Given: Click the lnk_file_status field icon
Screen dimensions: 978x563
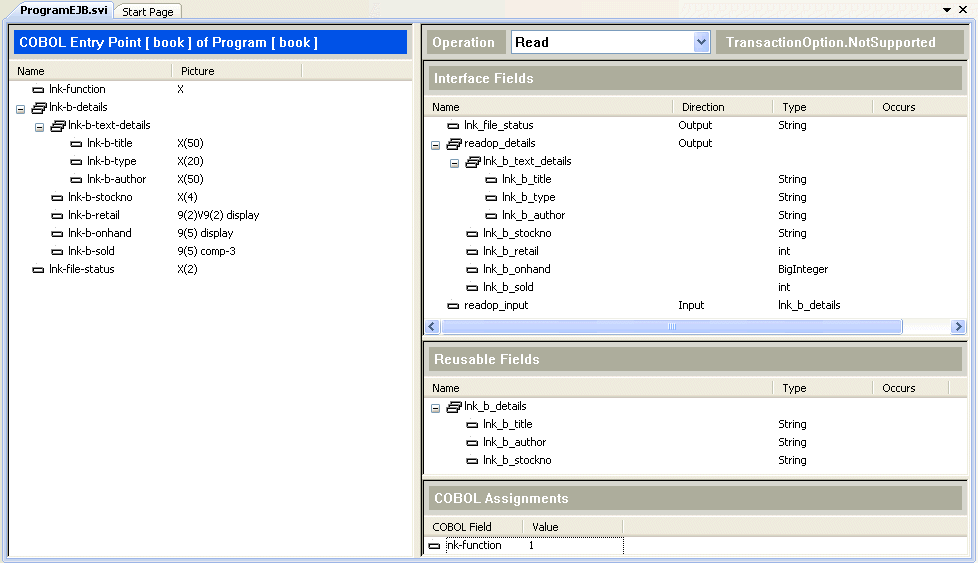Looking at the screenshot, I should coord(453,126).
